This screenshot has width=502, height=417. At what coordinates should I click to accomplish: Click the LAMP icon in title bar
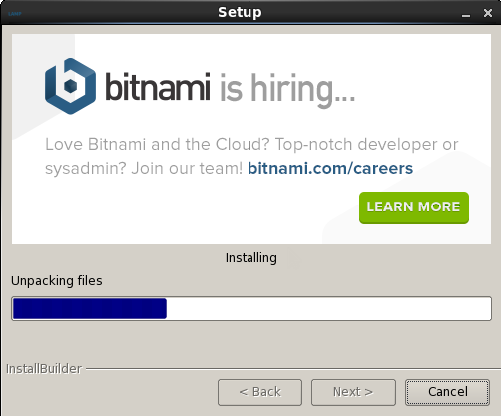pos(15,14)
